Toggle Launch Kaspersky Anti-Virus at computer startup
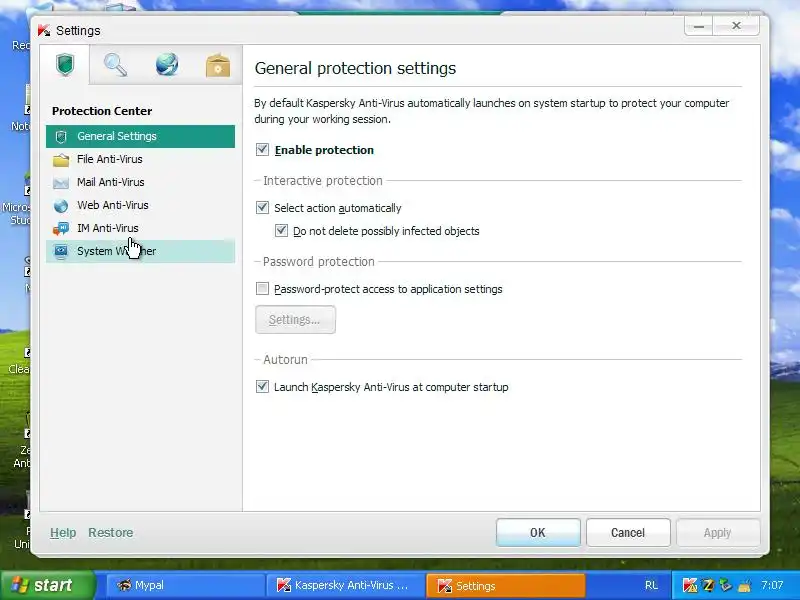This screenshot has width=800, height=600. pos(262,387)
